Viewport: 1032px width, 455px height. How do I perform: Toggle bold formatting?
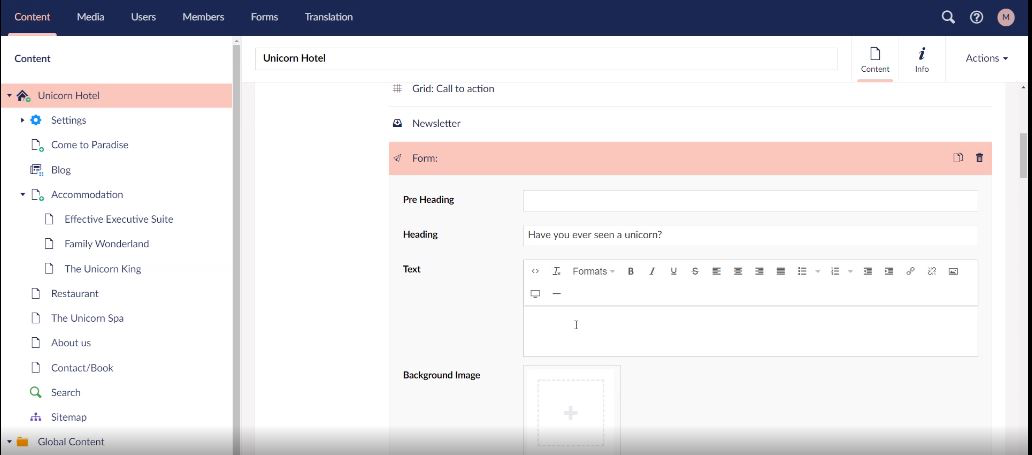click(631, 271)
